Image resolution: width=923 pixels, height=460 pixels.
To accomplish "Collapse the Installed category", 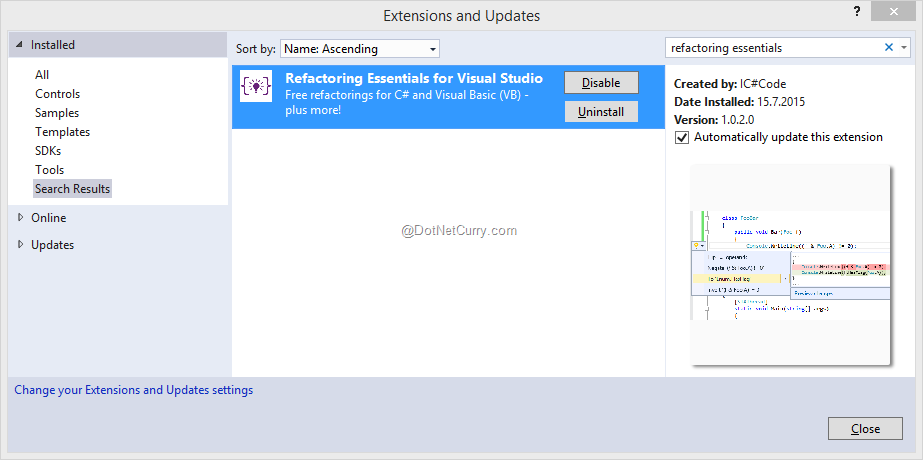I will coord(21,45).
